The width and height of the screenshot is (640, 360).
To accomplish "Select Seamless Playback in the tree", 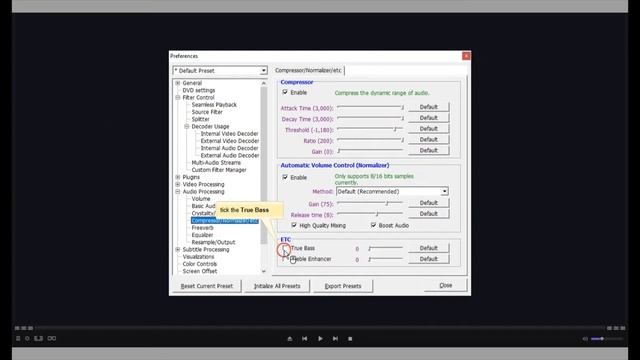I will [214, 105].
